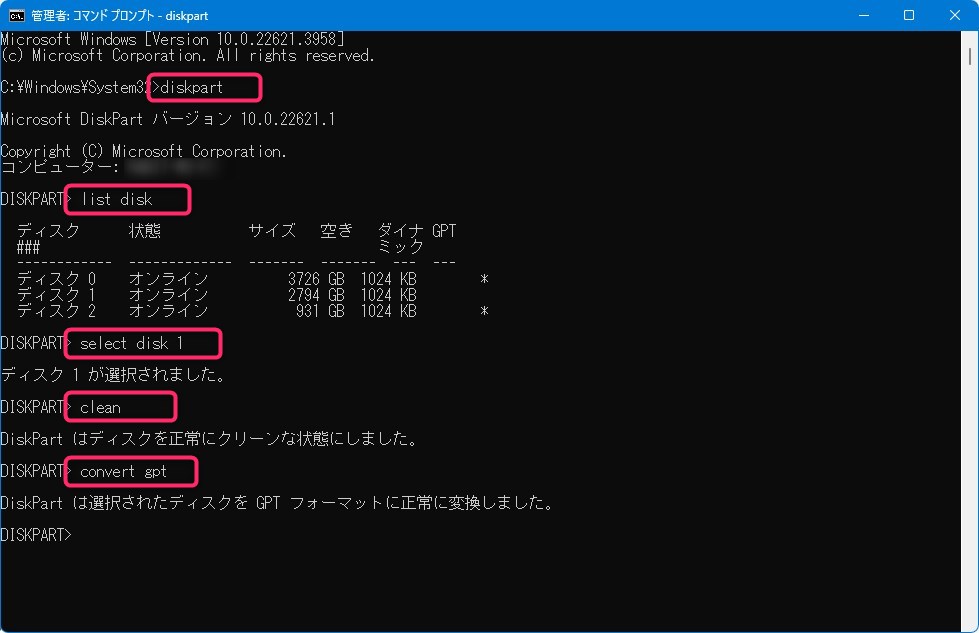Click the 状態 column header
The image size is (979, 633).
coord(145,231)
